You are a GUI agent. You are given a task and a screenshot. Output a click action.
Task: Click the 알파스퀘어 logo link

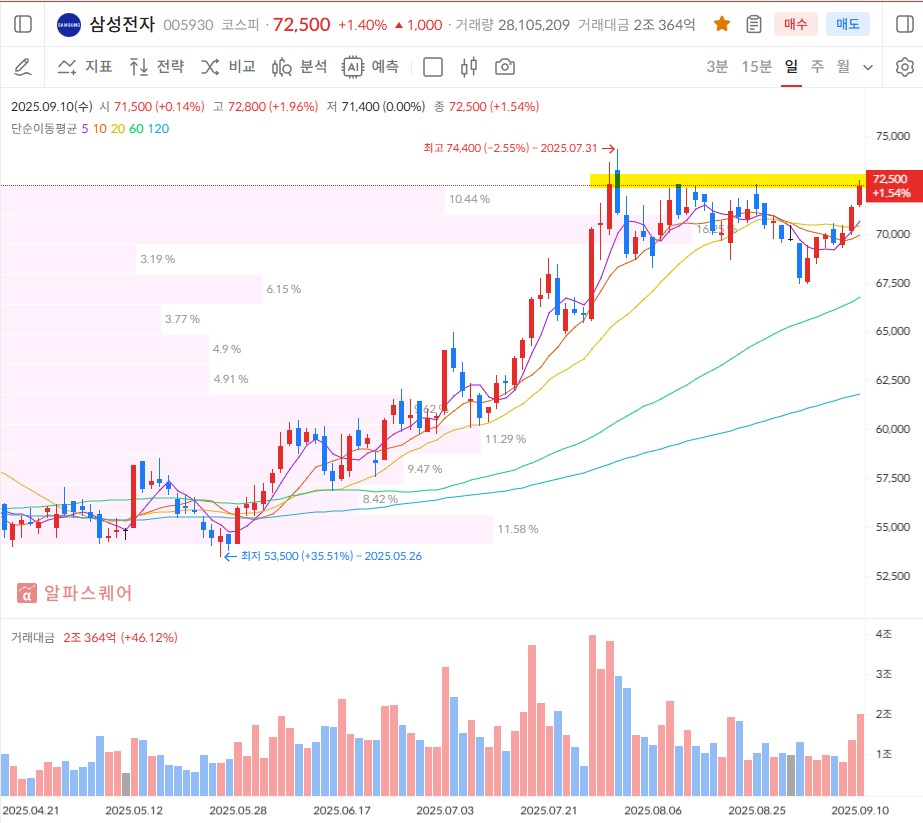click(x=74, y=593)
